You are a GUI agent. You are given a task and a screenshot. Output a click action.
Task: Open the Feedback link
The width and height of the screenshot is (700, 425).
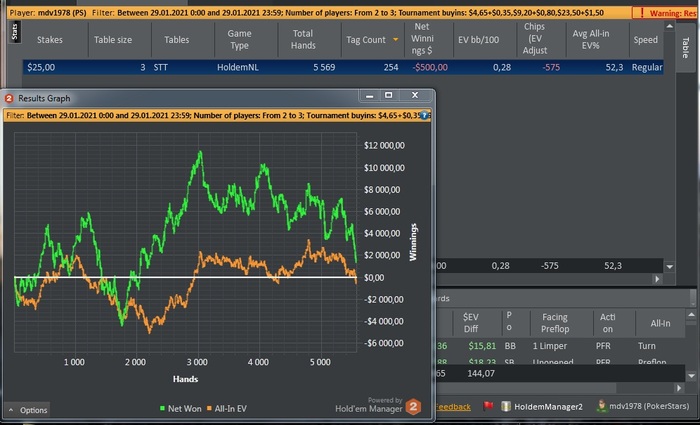pos(453,407)
